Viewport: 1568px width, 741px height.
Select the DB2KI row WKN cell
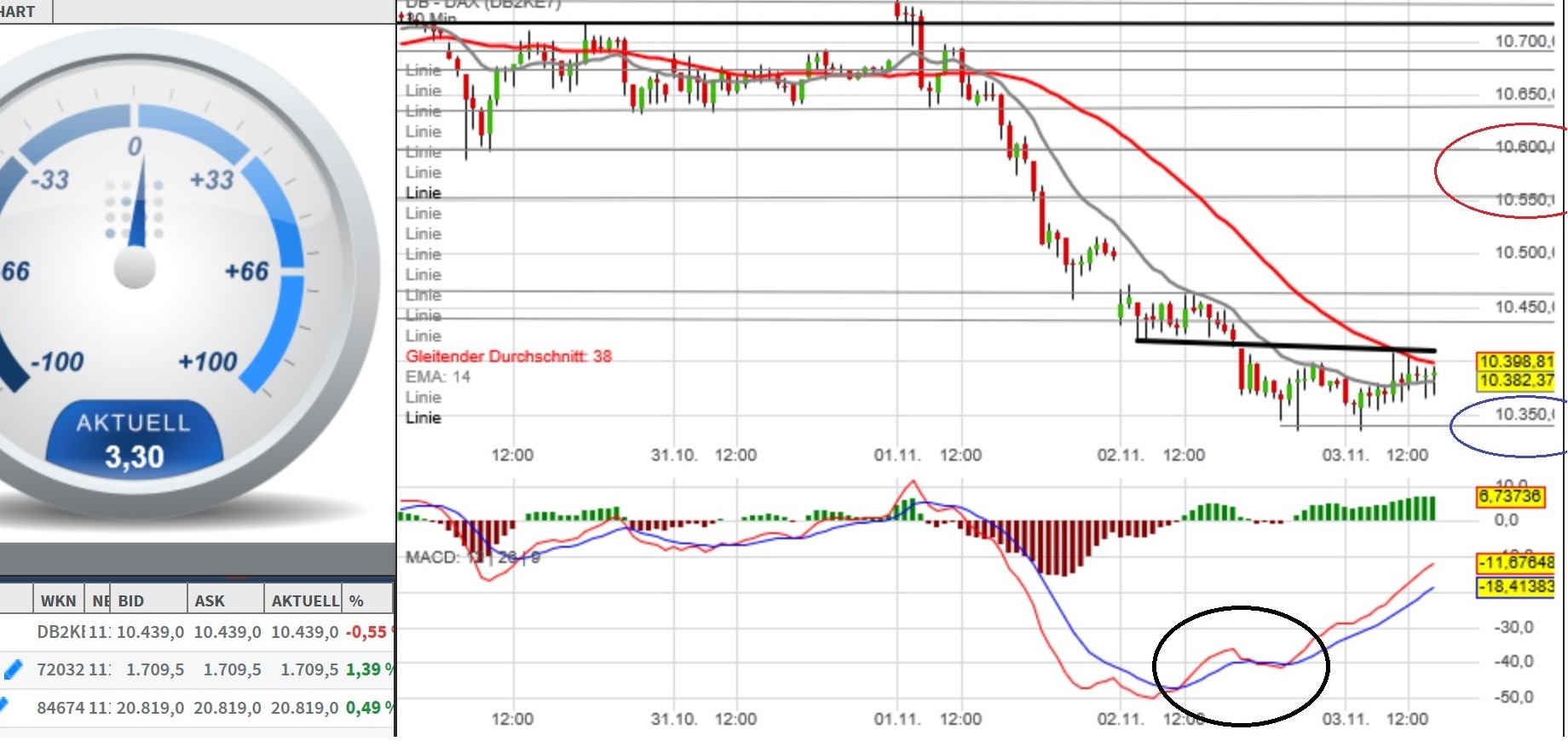[x=61, y=632]
